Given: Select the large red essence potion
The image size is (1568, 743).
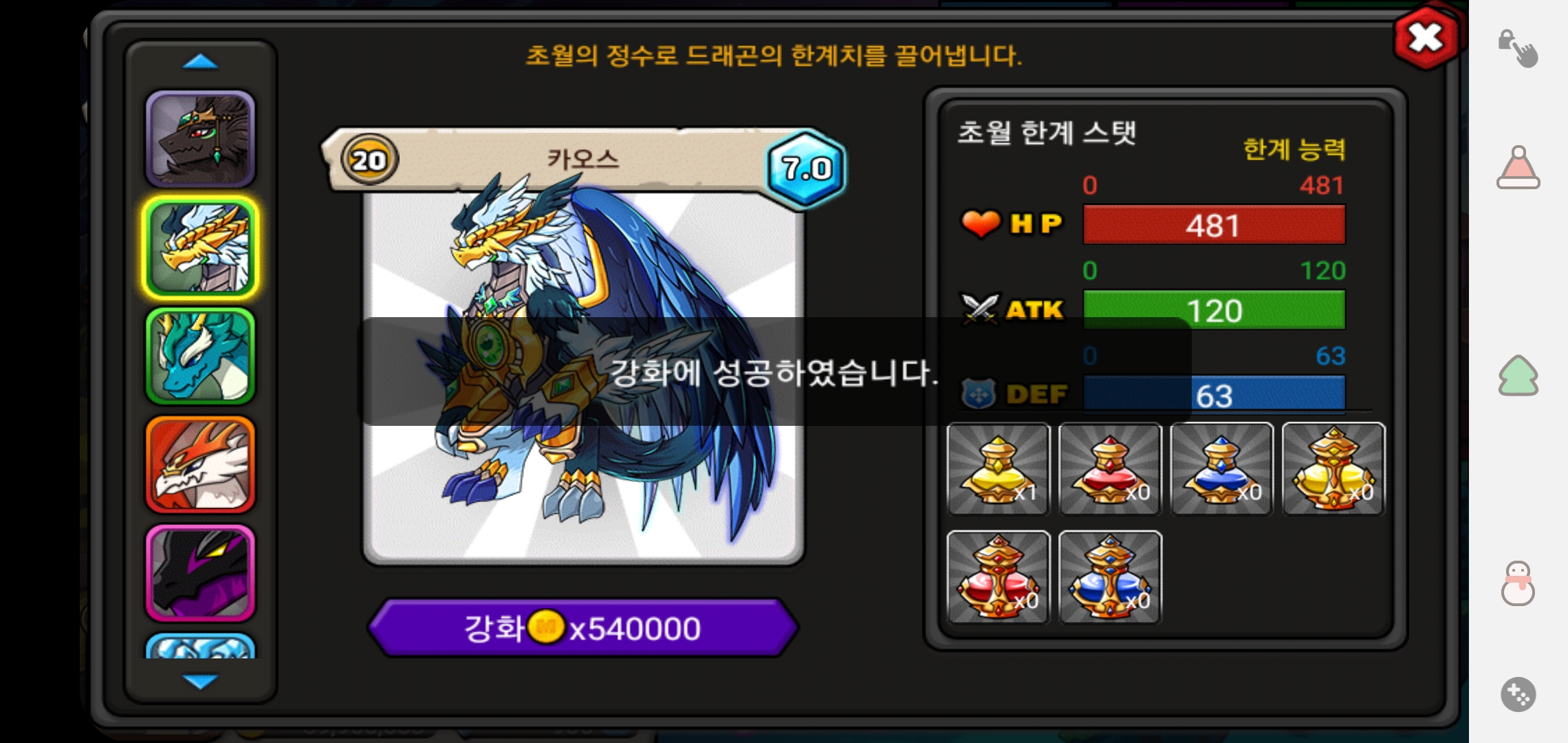Looking at the screenshot, I should pos(999,577).
